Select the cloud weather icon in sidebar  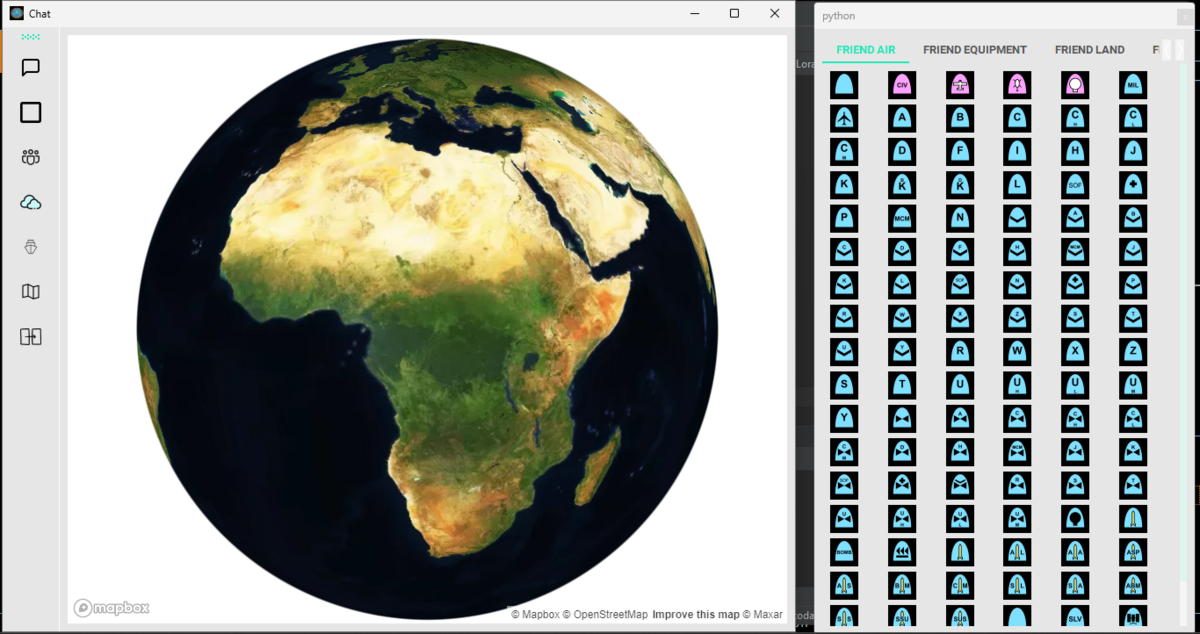[x=31, y=202]
